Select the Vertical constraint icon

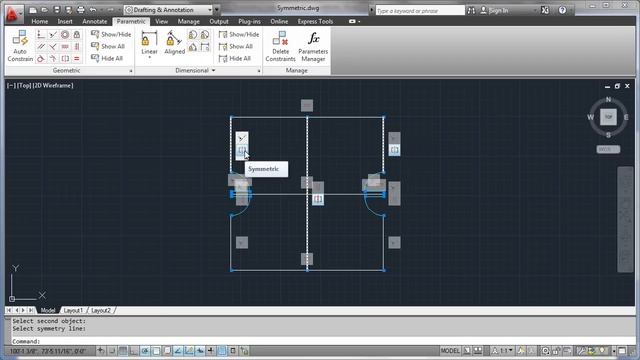pos(76,47)
